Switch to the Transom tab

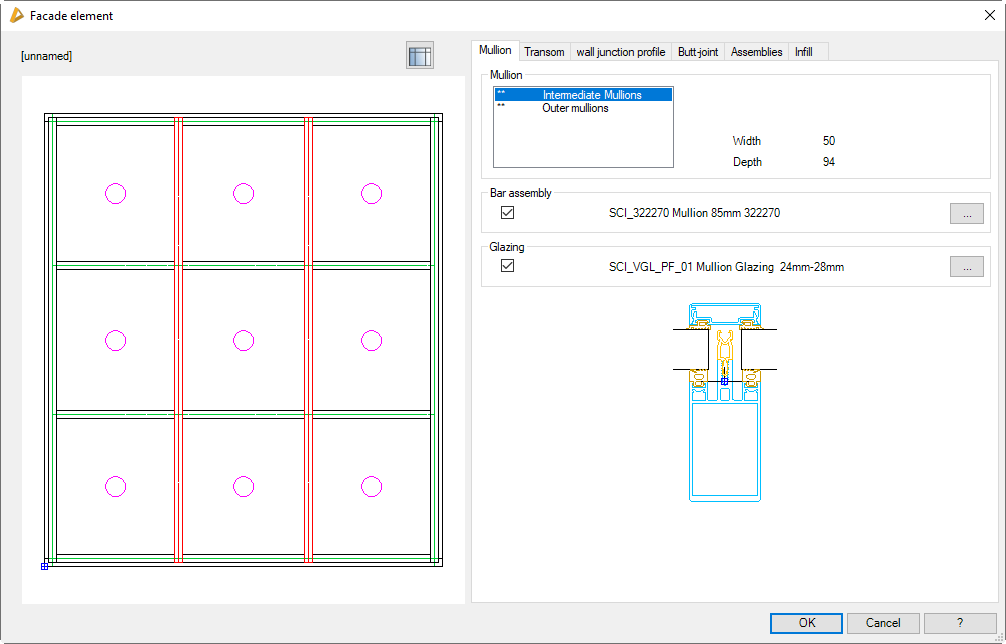[544, 52]
